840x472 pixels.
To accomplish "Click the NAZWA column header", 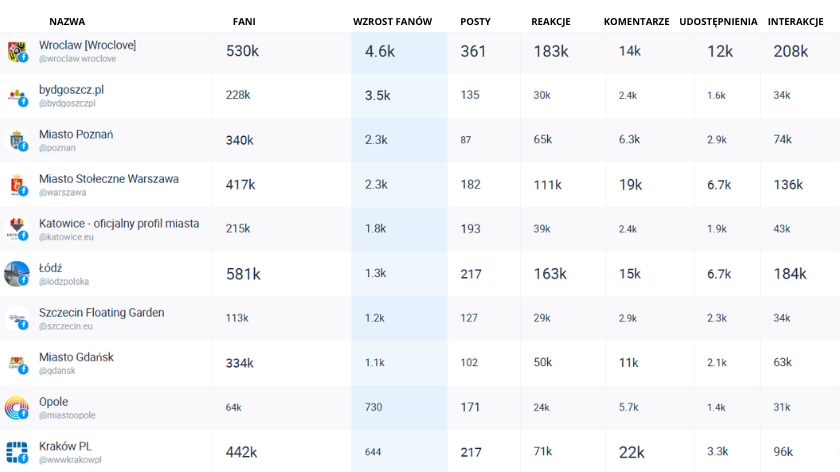I will [67, 21].
